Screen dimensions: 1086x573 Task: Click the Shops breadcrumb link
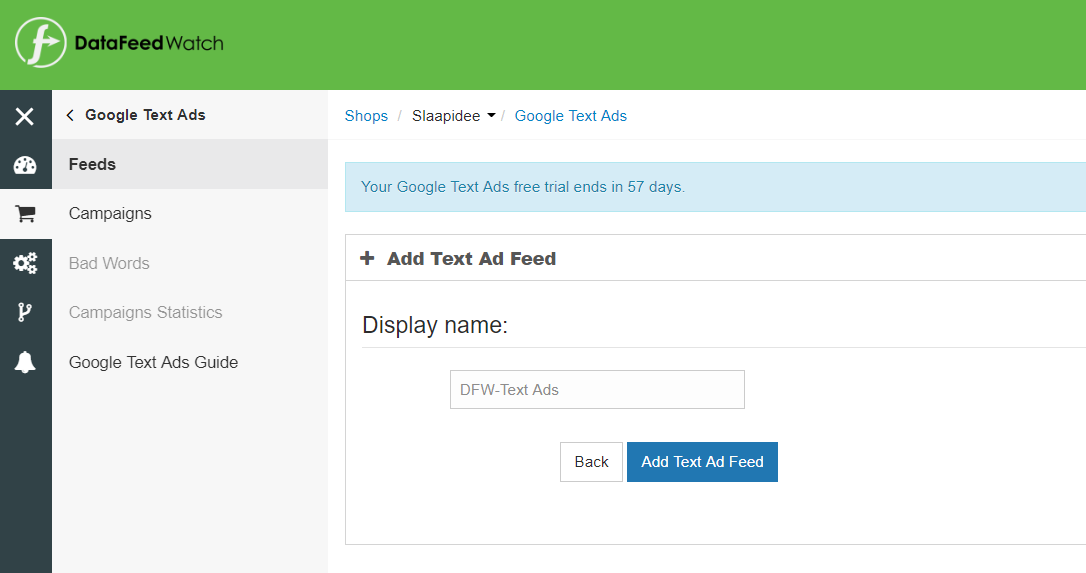(366, 116)
